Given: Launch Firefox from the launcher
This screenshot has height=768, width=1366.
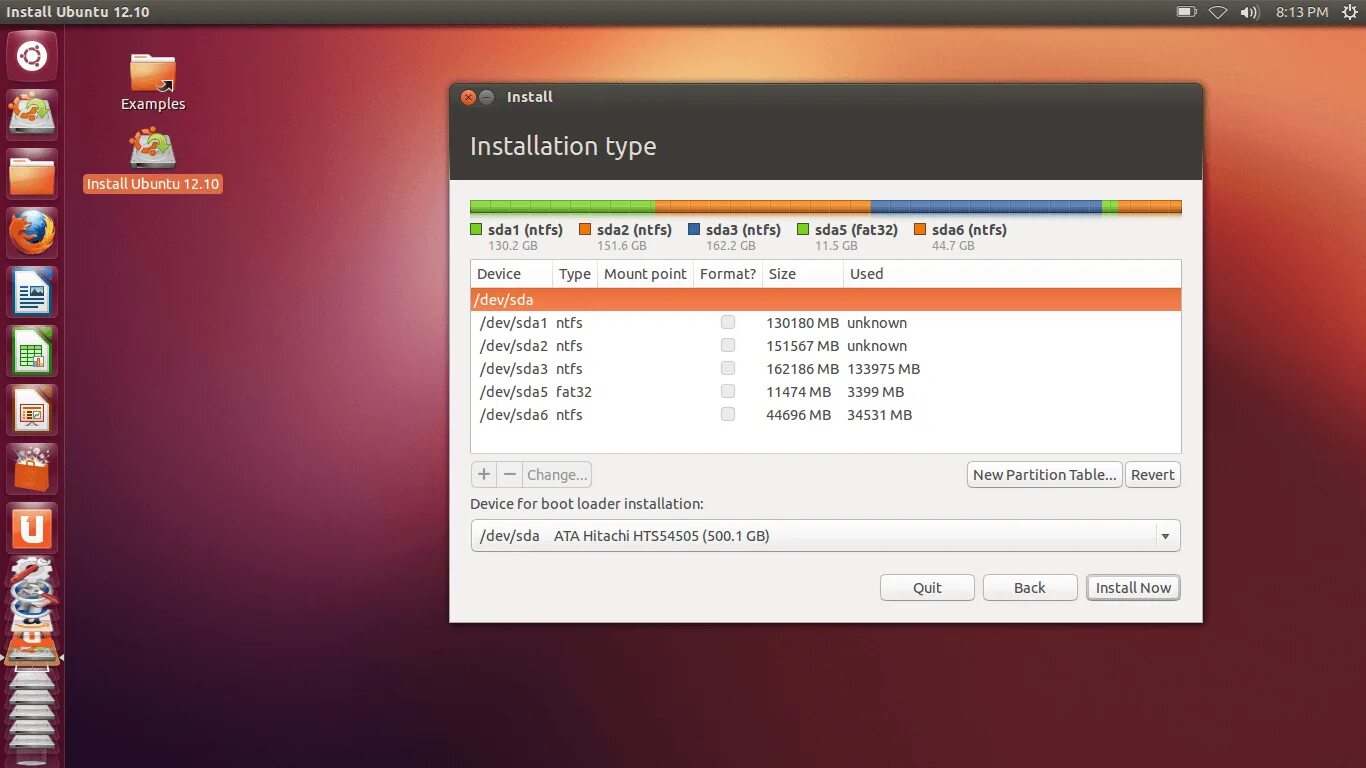Looking at the screenshot, I should [32, 233].
